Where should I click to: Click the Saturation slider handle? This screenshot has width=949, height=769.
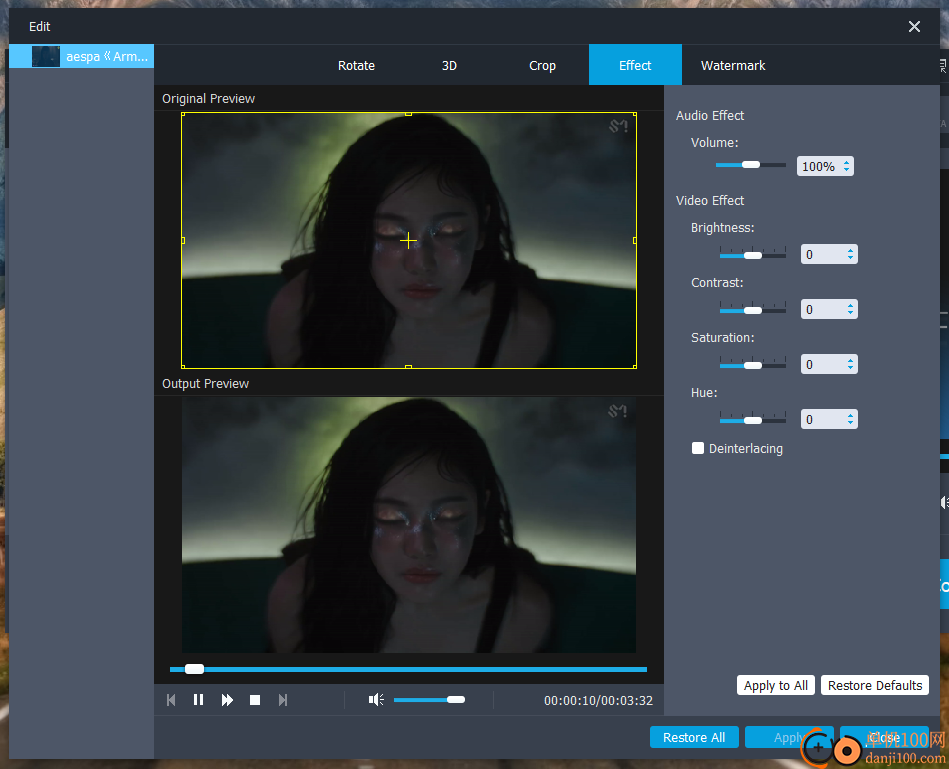tap(752, 365)
